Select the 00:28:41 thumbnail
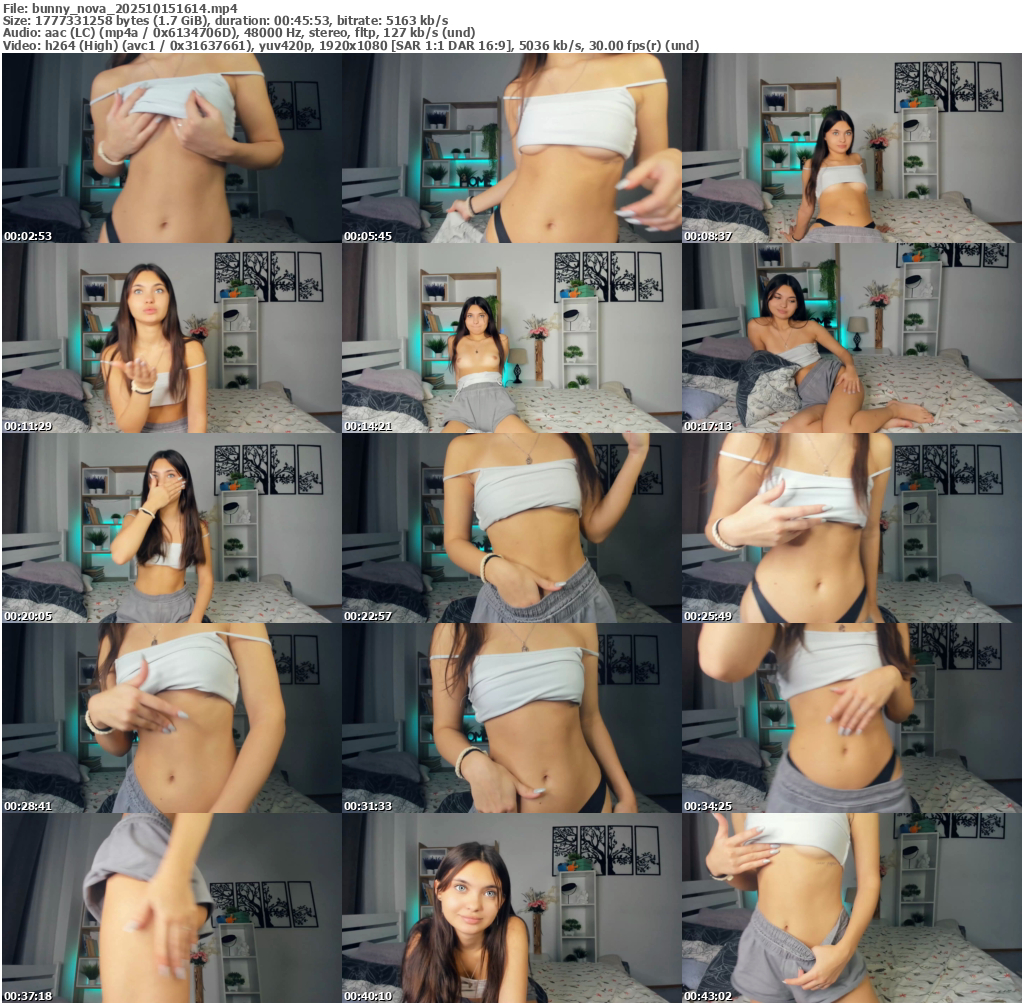The image size is (1024, 1003). pos(171,718)
